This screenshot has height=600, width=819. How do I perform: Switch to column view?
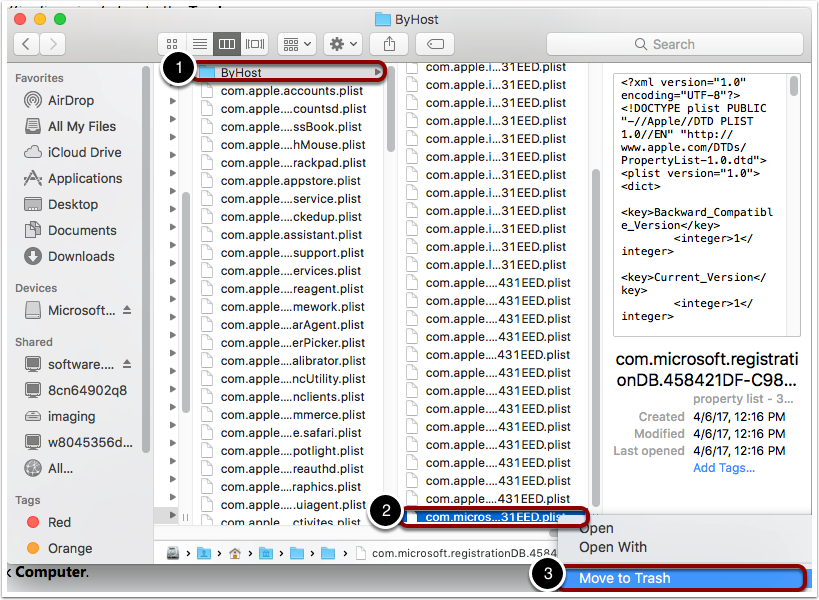227,44
